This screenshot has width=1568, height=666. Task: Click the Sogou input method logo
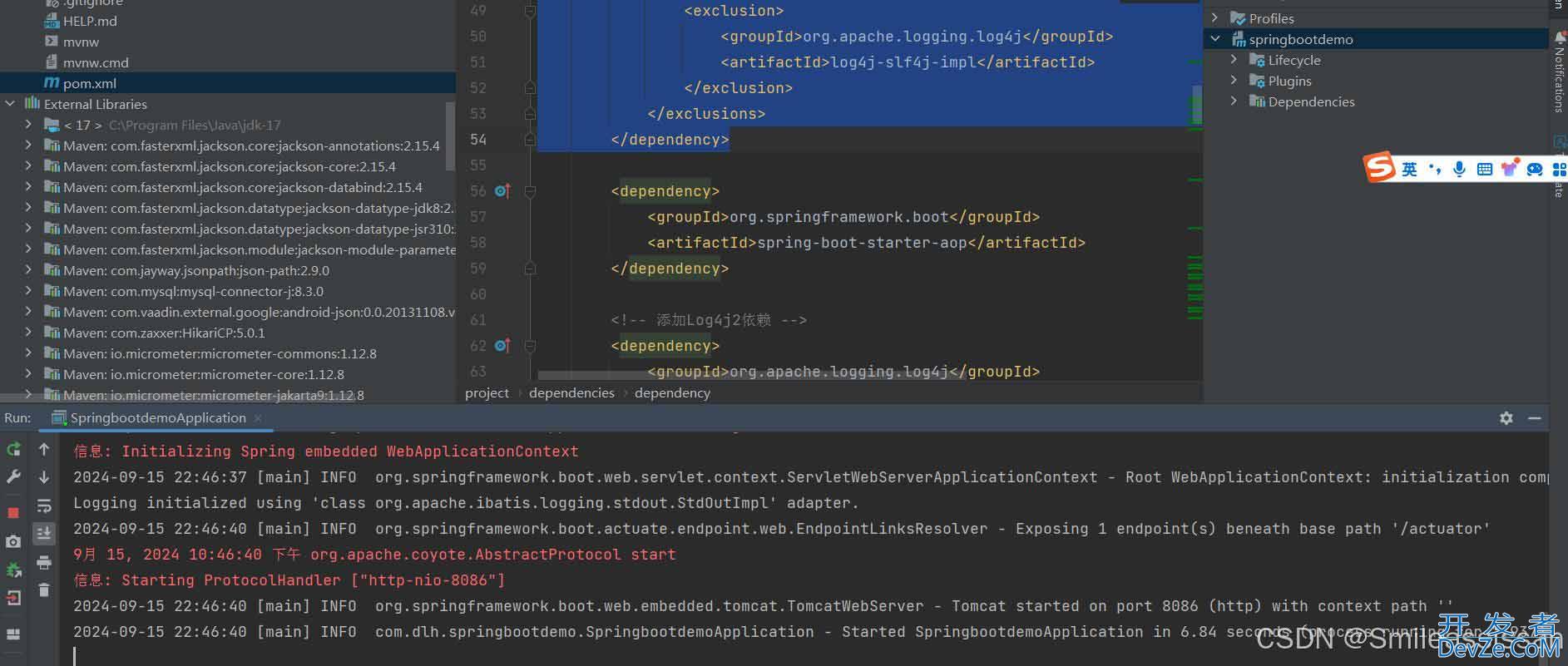pyautogui.click(x=1379, y=167)
